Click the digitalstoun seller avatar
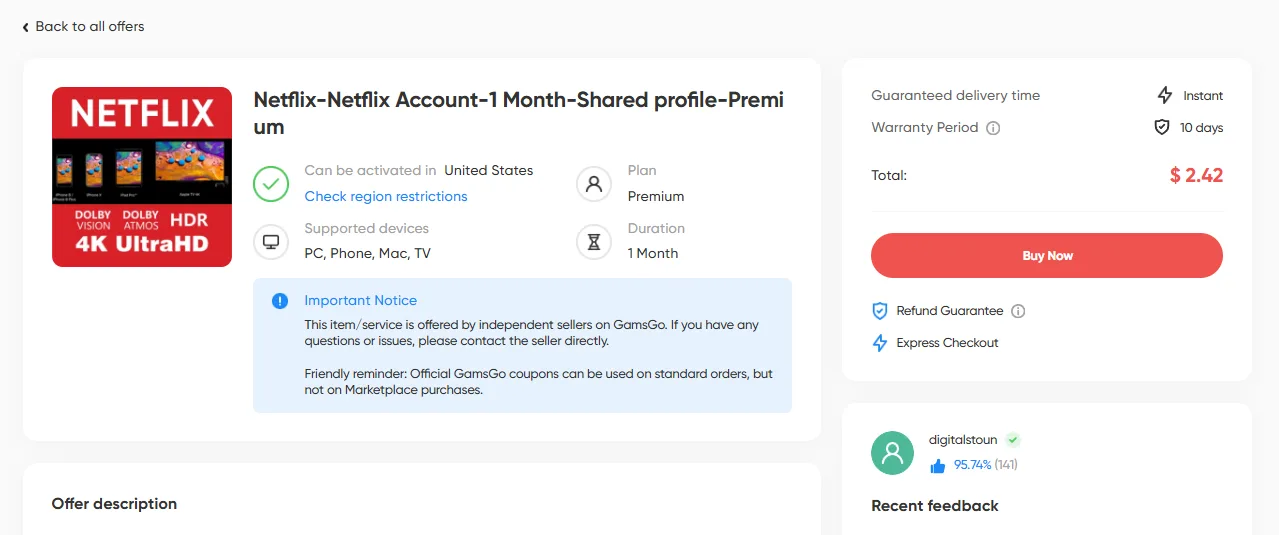1279x535 pixels. point(892,453)
